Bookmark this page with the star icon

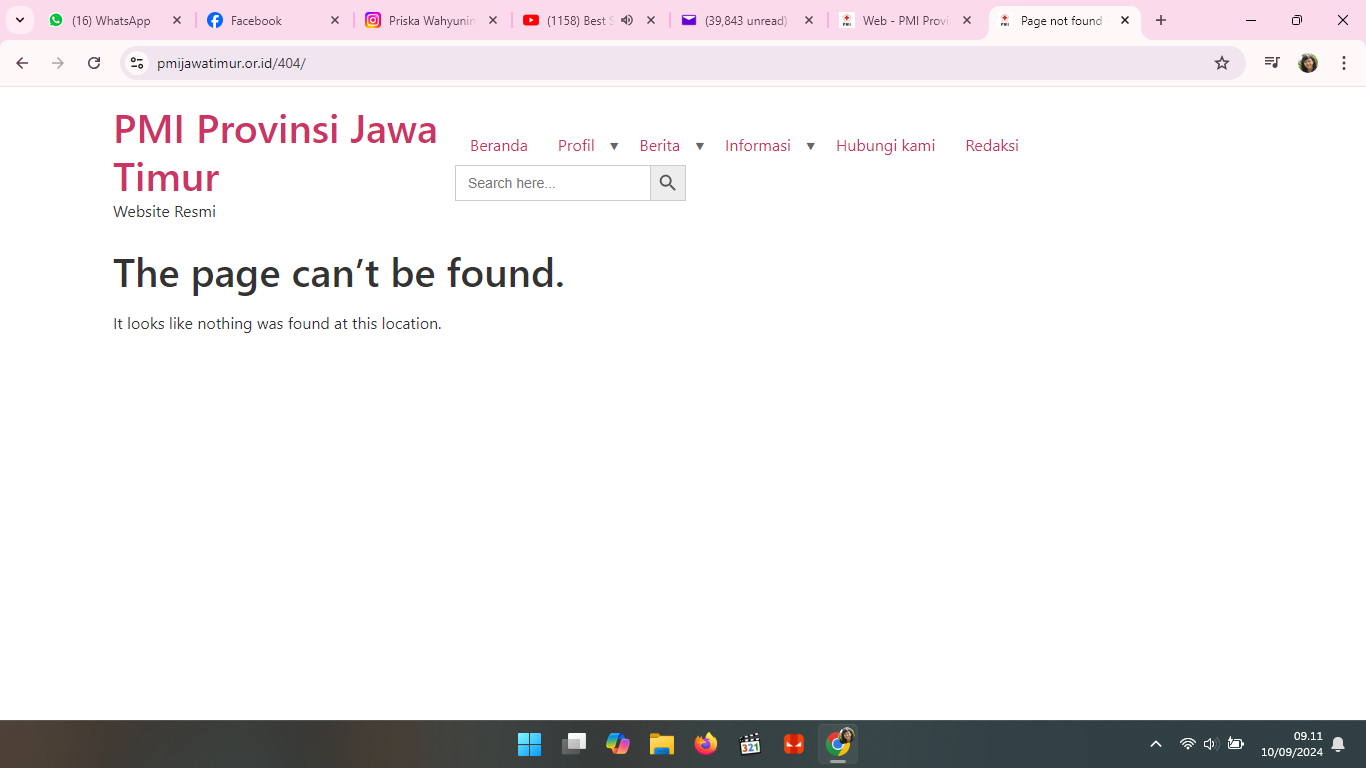coord(1221,63)
